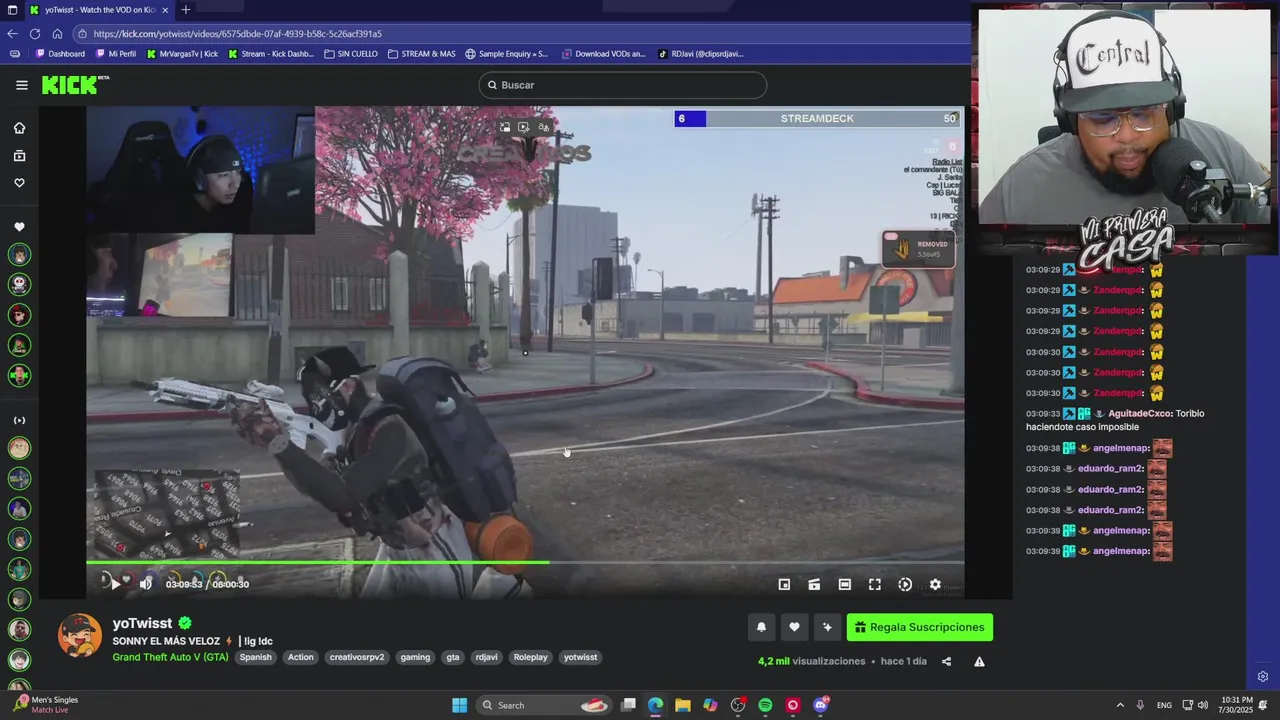Mute the video player volume
Viewport: 1280px width, 720px height.
[x=146, y=584]
